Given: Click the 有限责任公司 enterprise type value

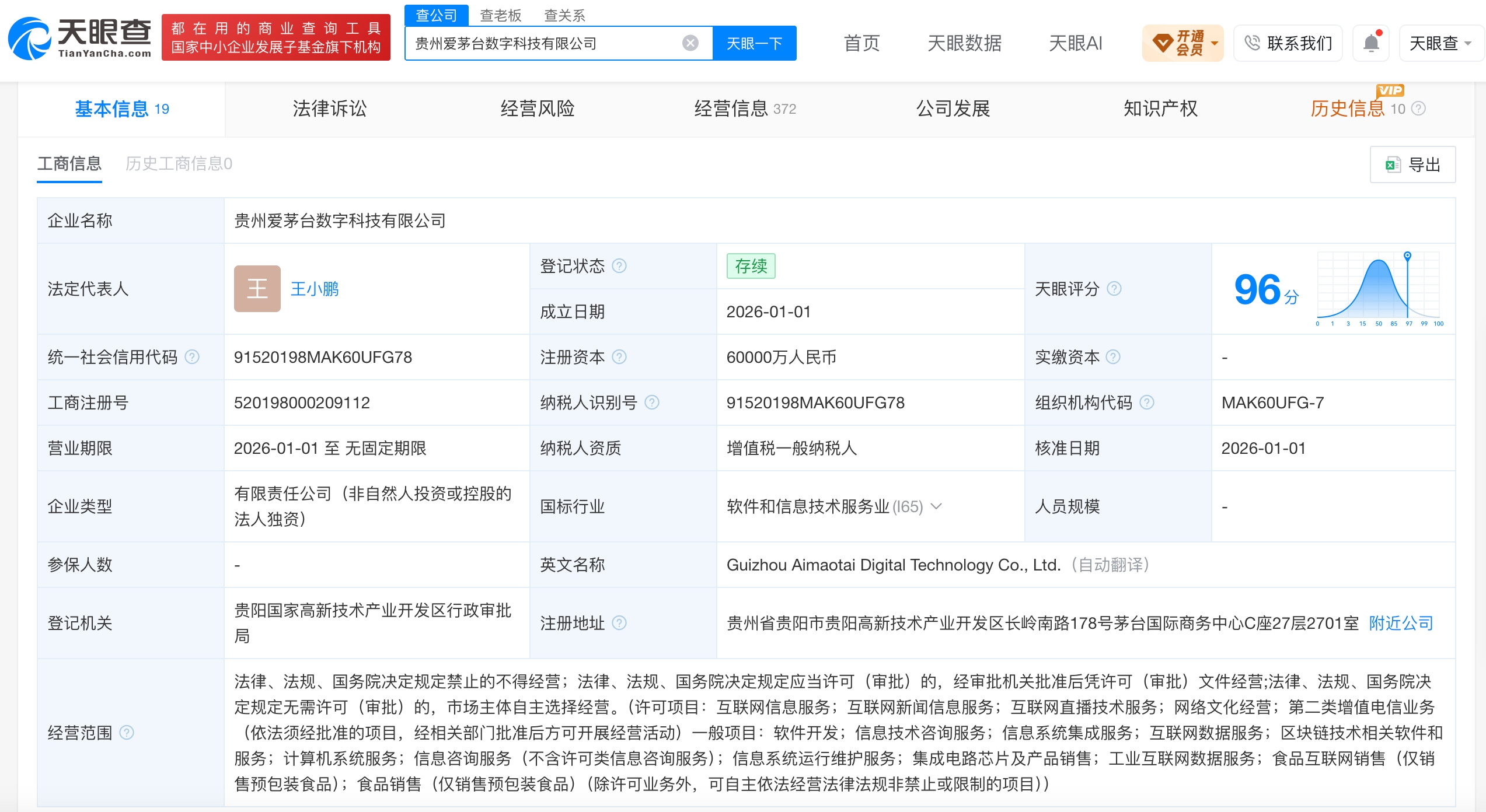Looking at the screenshot, I should click(373, 506).
